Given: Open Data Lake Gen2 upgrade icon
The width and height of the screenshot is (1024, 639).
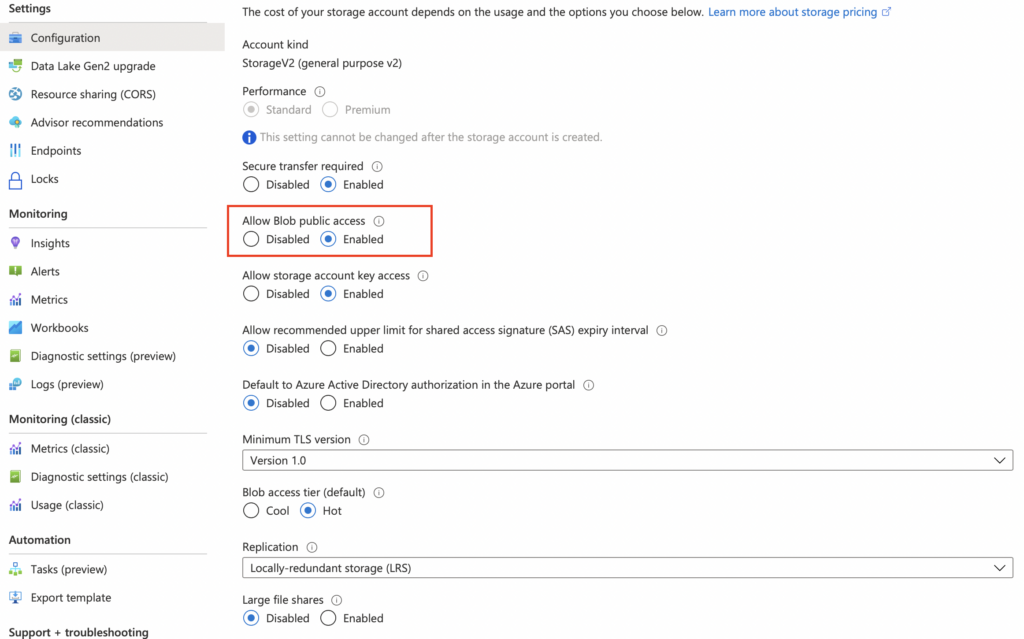Looking at the screenshot, I should pyautogui.click(x=15, y=66).
